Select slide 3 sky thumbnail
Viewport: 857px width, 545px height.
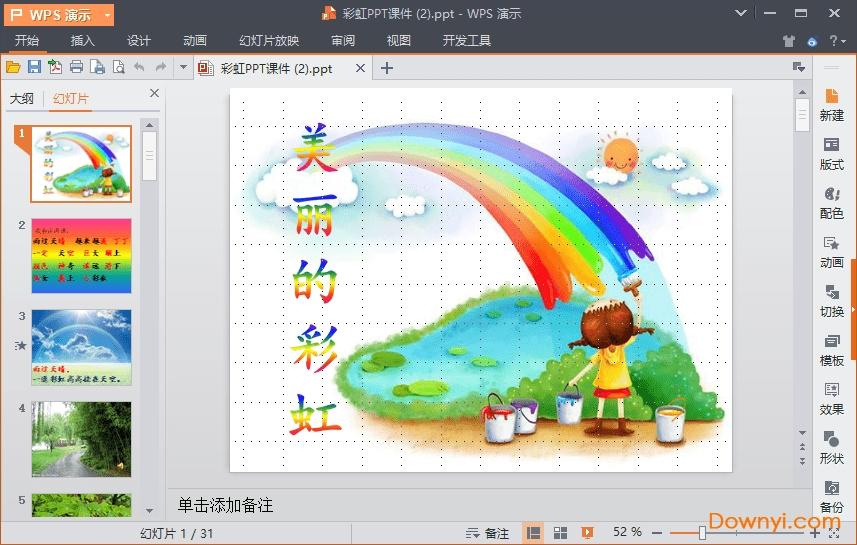click(x=81, y=348)
